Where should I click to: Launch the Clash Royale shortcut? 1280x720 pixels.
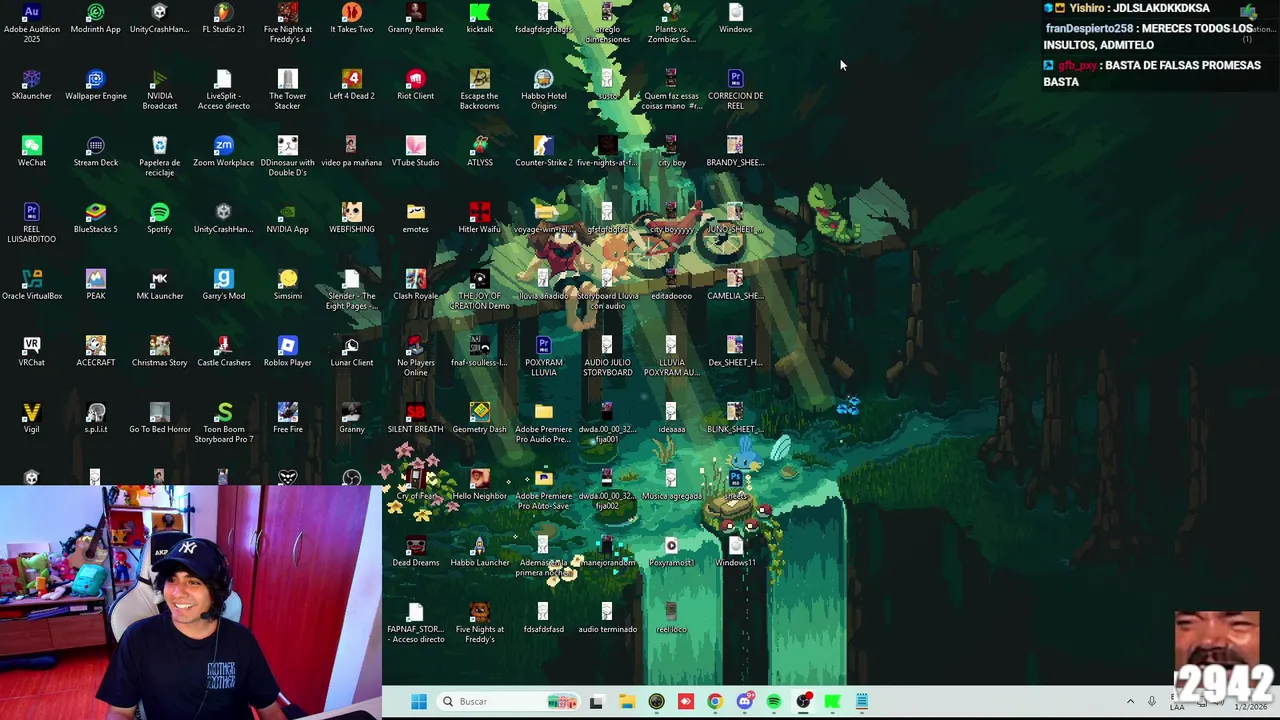(x=415, y=285)
